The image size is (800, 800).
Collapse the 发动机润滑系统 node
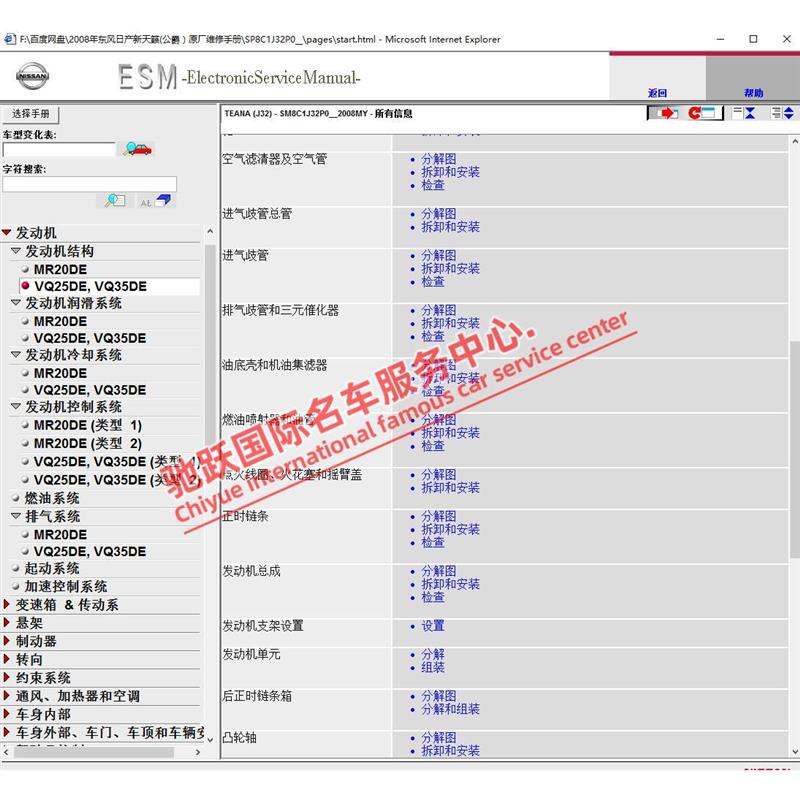(x=16, y=303)
